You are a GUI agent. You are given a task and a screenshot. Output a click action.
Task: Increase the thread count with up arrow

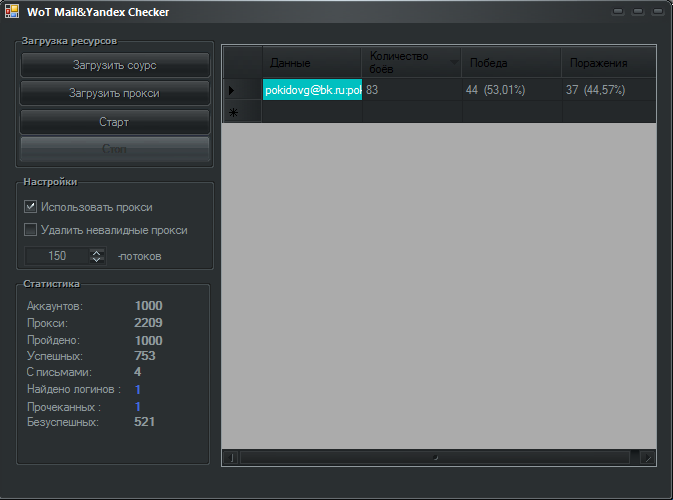tap(97, 252)
